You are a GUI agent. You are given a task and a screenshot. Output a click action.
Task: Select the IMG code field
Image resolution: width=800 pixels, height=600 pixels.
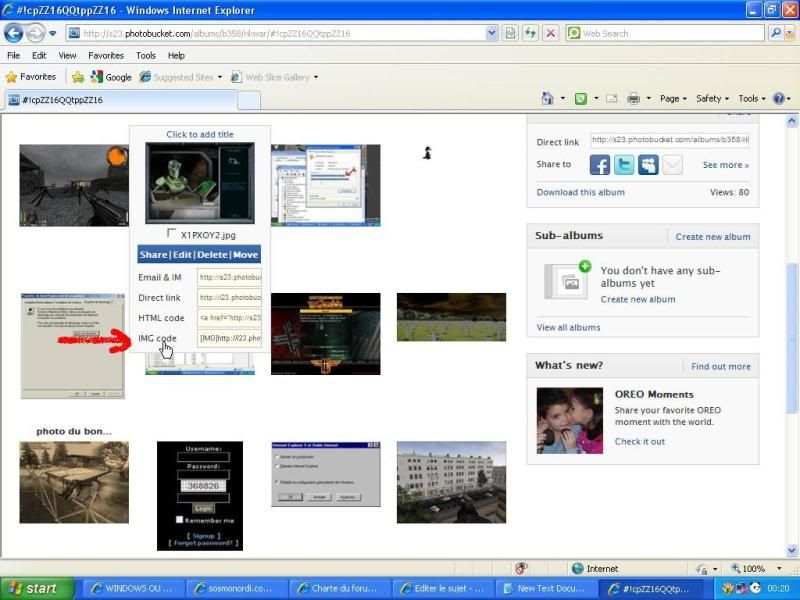pyautogui.click(x=230, y=338)
